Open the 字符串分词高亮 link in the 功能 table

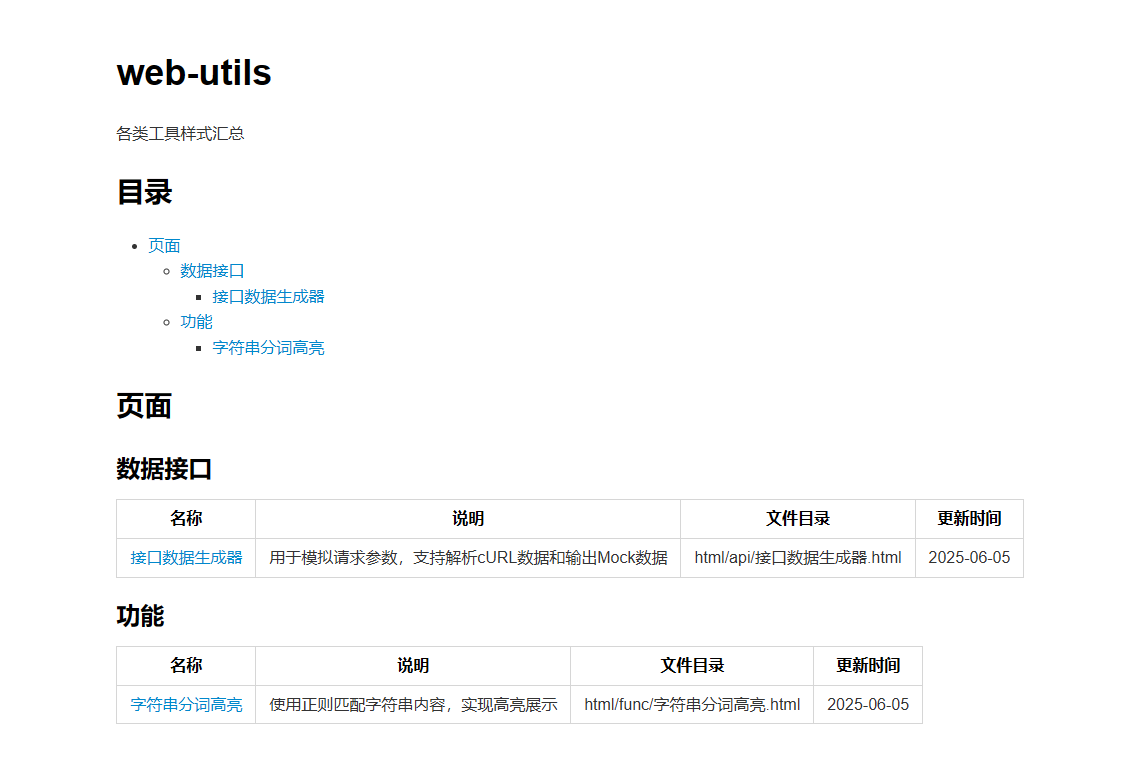pyautogui.click(x=186, y=705)
